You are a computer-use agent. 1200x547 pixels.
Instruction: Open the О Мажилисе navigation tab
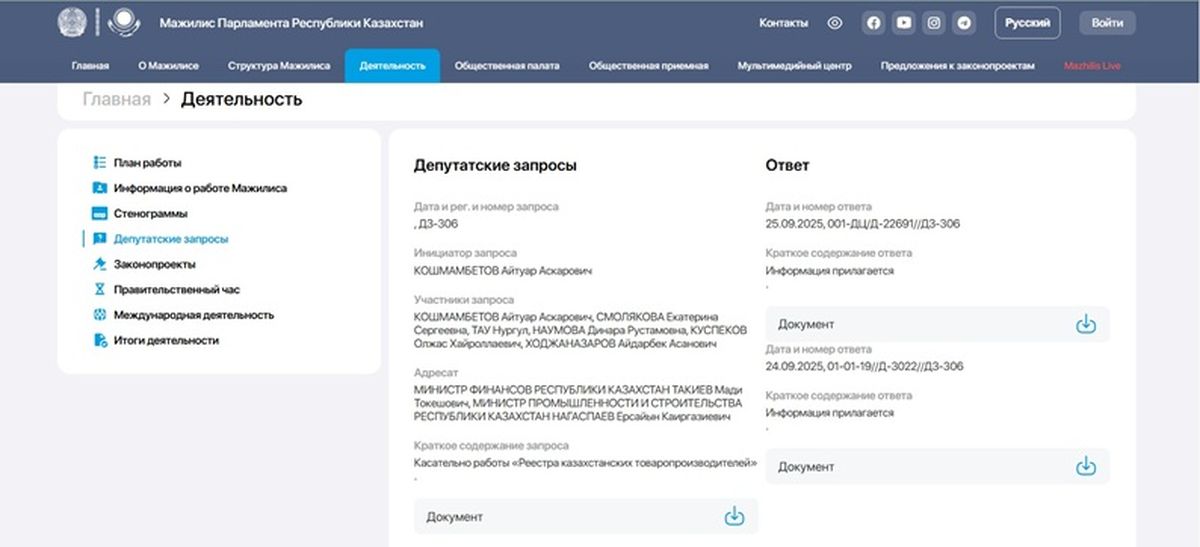(168, 66)
